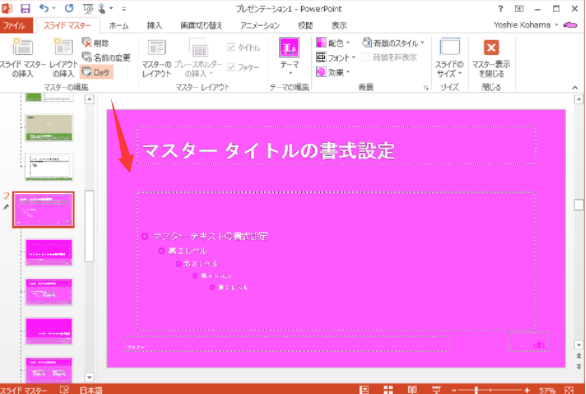Image resolution: width=586 pixels, height=394 pixels.
Task: Click the master text placeholder first level
Action: pyautogui.click(x=210, y=236)
